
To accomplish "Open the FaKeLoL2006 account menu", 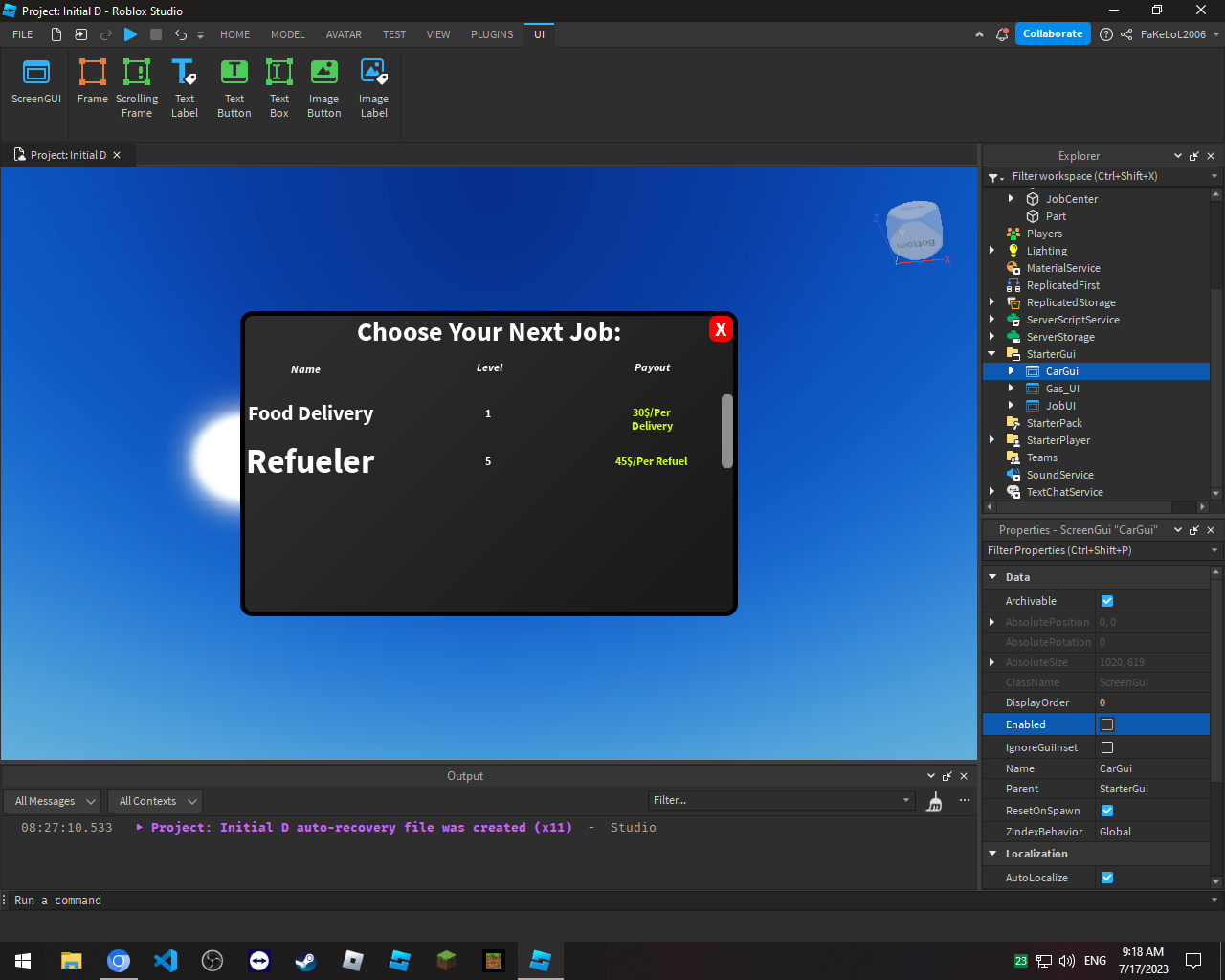I will [x=1180, y=34].
